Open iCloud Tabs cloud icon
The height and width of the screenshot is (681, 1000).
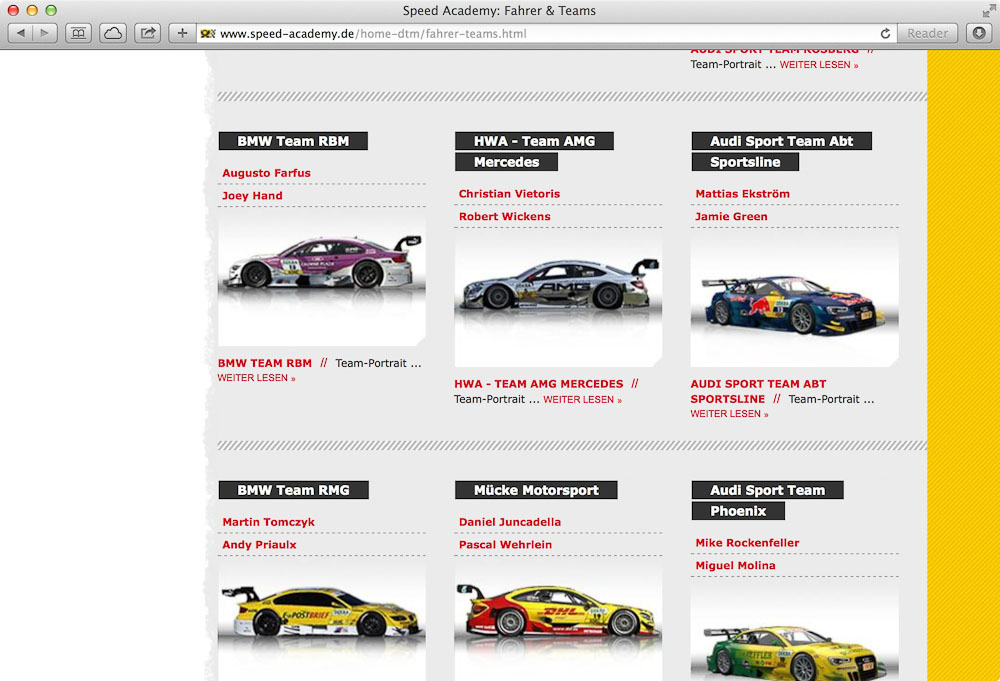(x=113, y=33)
